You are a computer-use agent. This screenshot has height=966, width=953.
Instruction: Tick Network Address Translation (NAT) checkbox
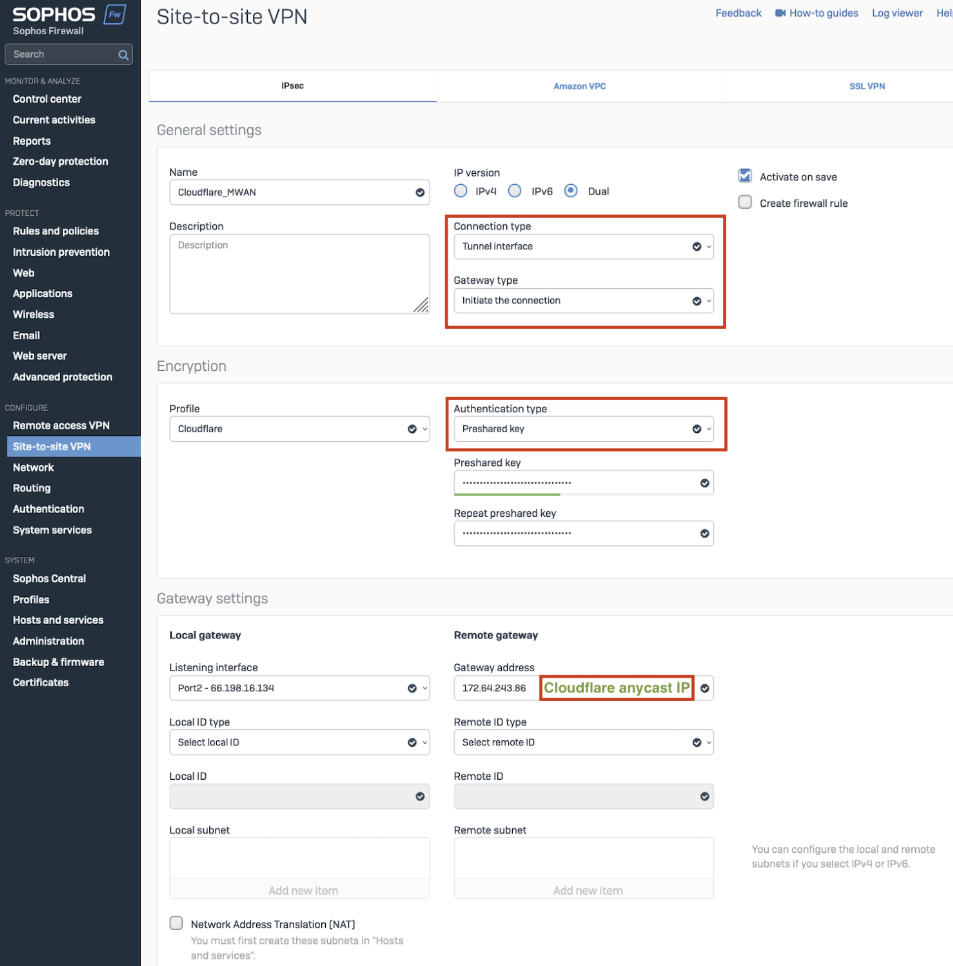176,923
